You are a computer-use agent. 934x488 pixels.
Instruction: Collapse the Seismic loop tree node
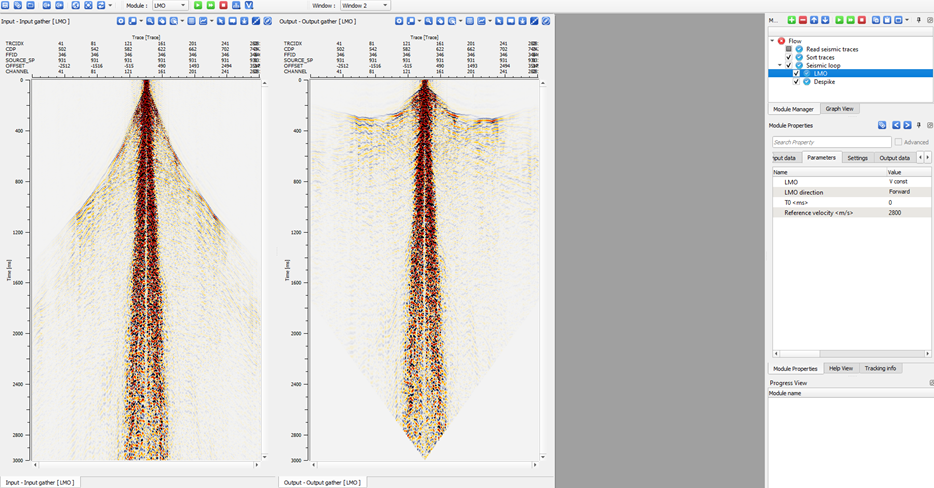[781, 65]
